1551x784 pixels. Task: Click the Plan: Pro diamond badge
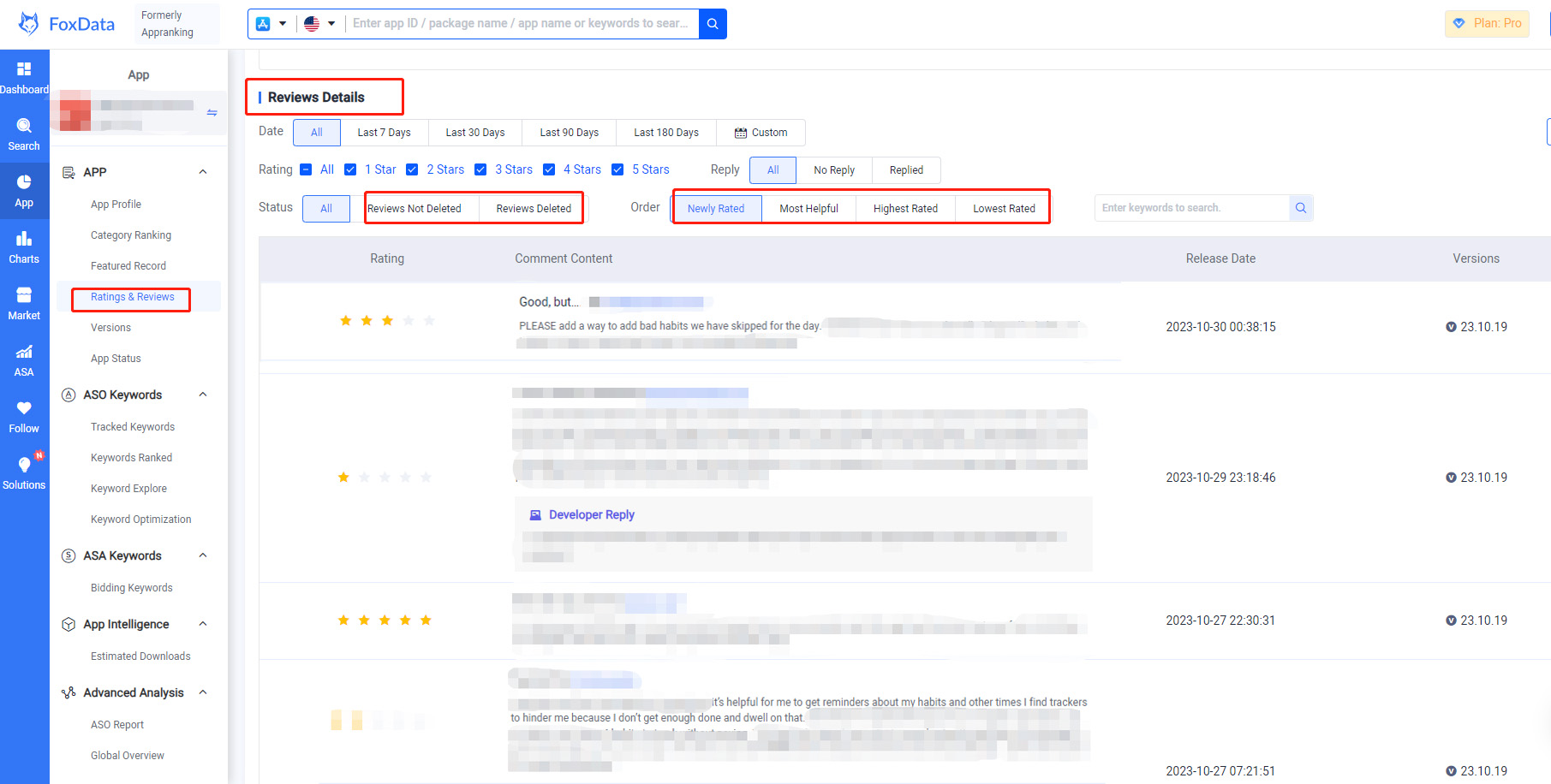coord(1487,23)
